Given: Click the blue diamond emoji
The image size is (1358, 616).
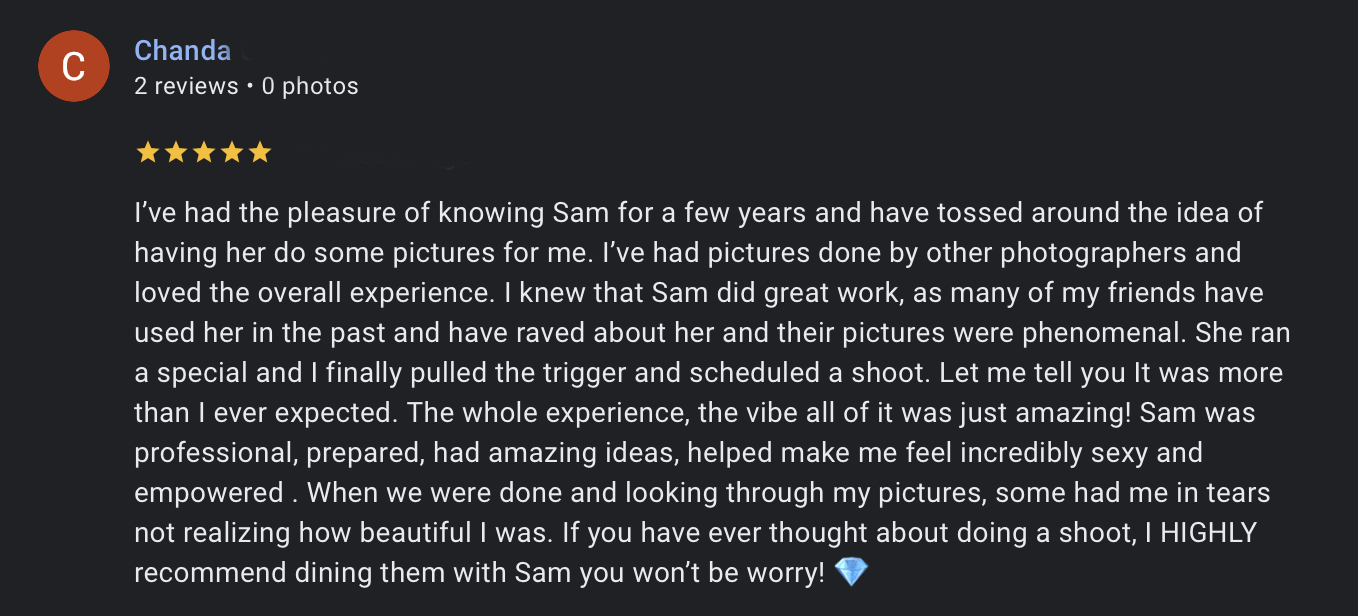Looking at the screenshot, I should point(851,572).
